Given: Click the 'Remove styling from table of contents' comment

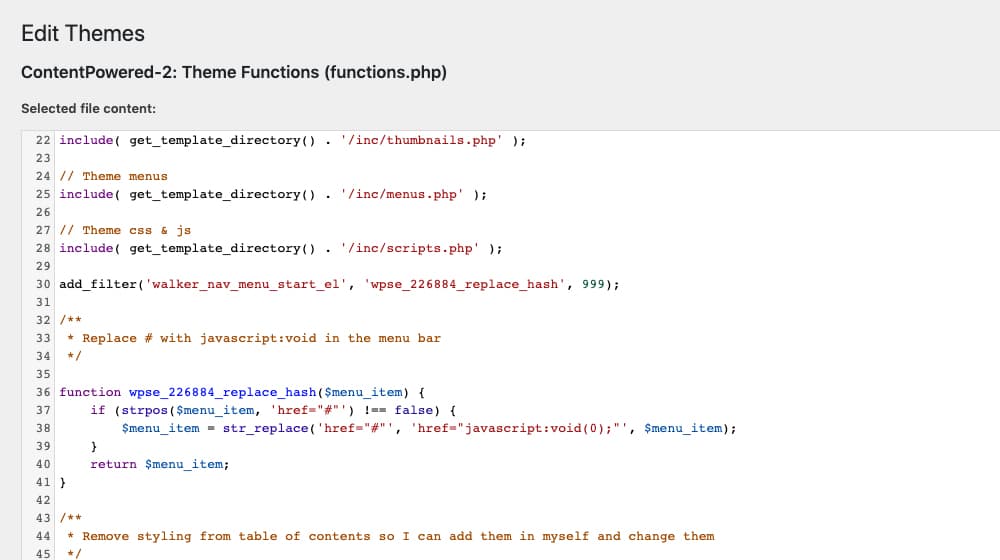Looking at the screenshot, I should click(x=390, y=536).
